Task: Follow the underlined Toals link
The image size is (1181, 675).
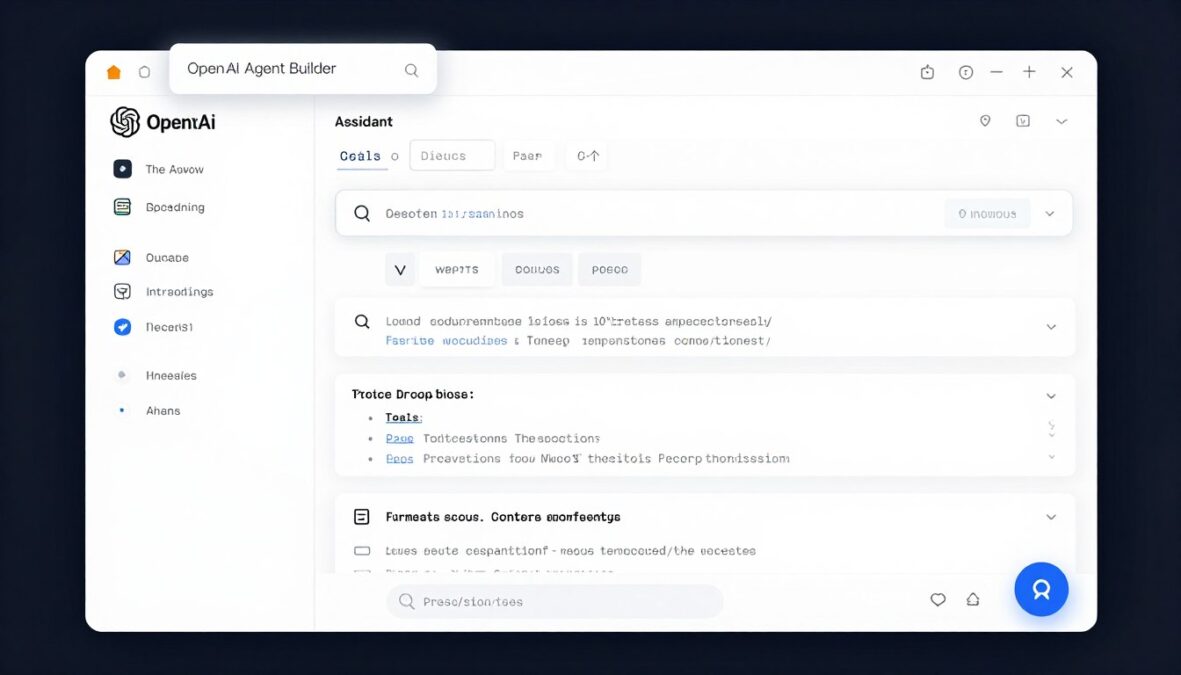Action: pyautogui.click(x=402, y=417)
